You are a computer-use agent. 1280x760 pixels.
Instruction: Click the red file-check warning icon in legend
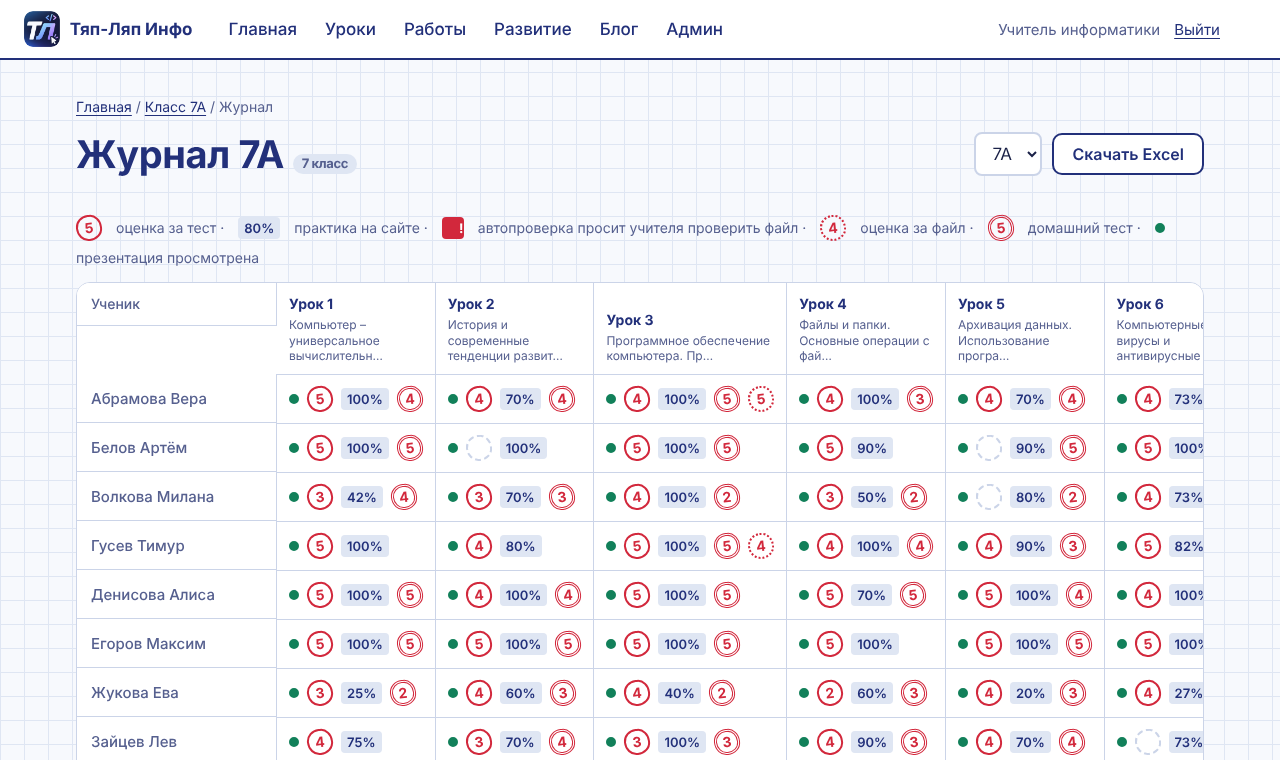pos(453,228)
